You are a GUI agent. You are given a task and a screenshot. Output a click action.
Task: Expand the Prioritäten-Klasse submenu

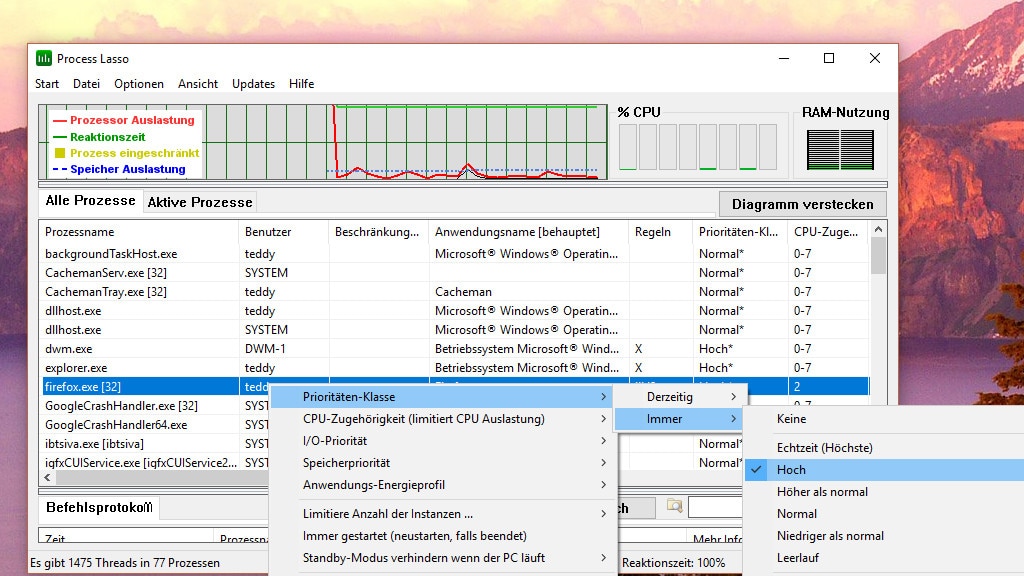(443, 396)
